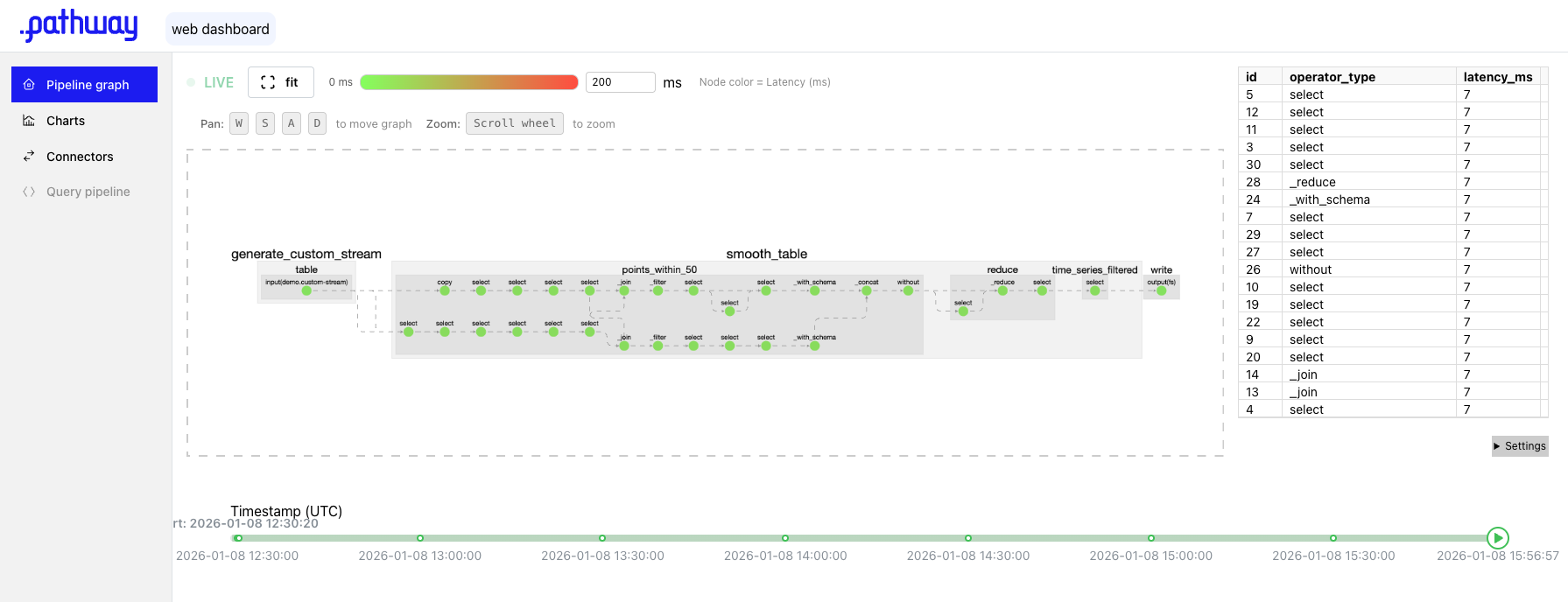Expand the Settings disclosure triangle

click(1497, 446)
